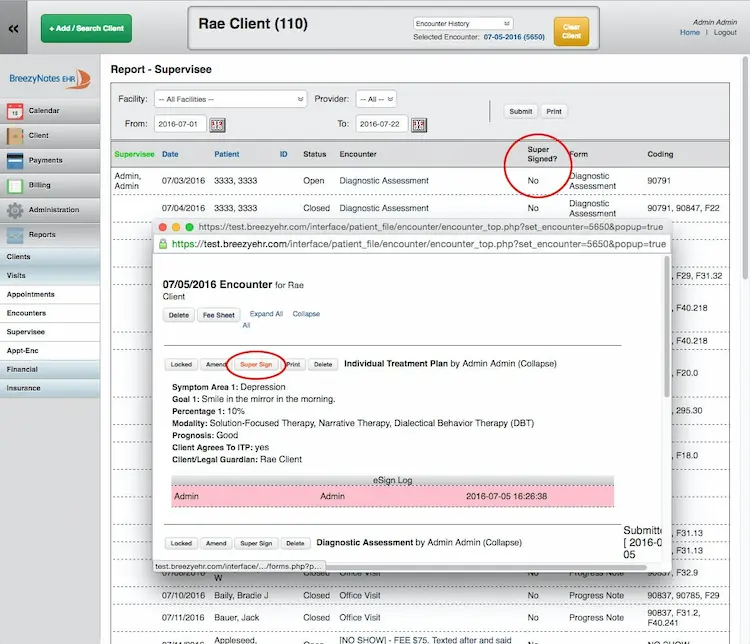Open Financial reports section

click(x=50, y=369)
